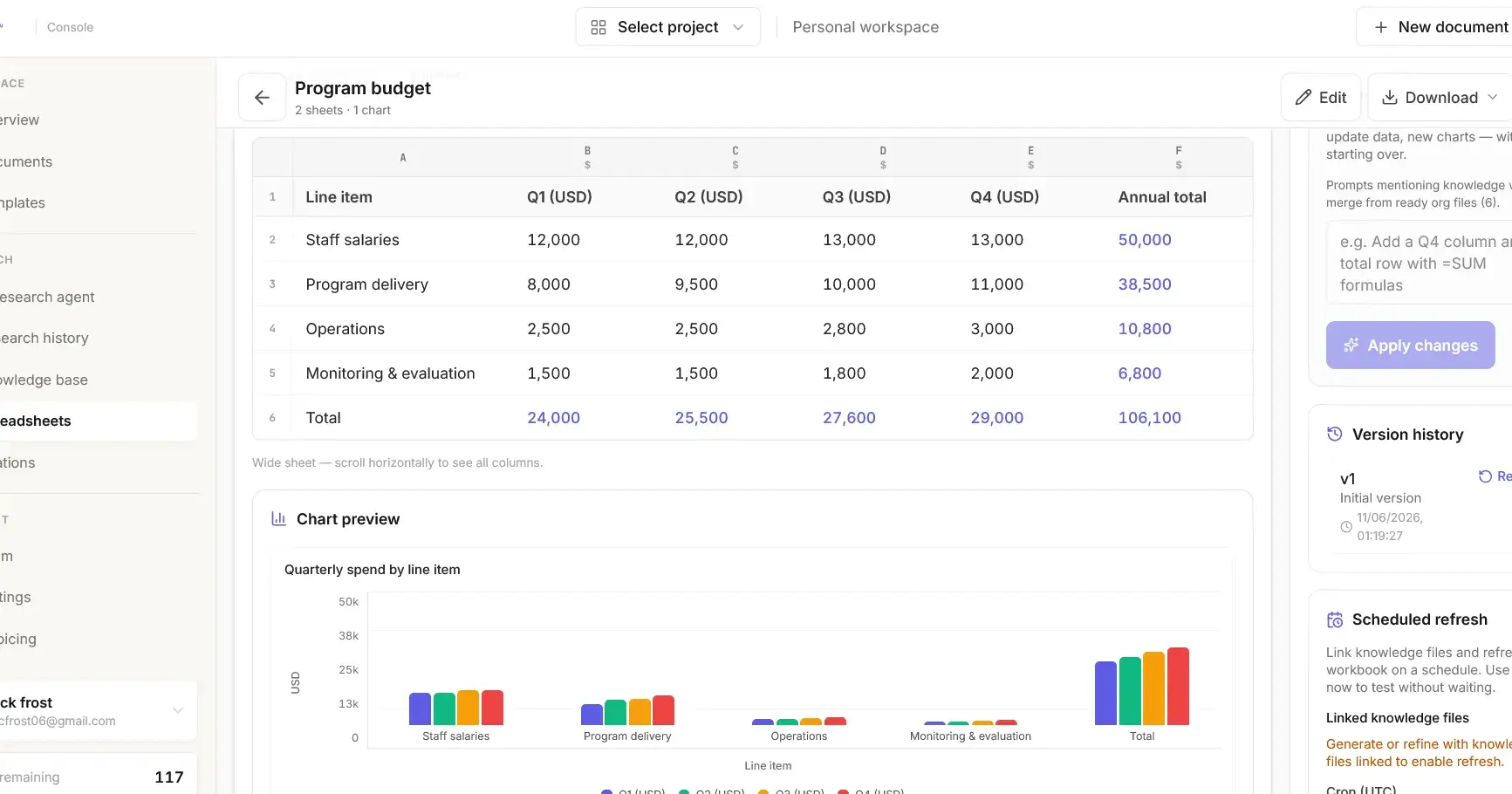Click the download arrow icon

coord(1390,98)
